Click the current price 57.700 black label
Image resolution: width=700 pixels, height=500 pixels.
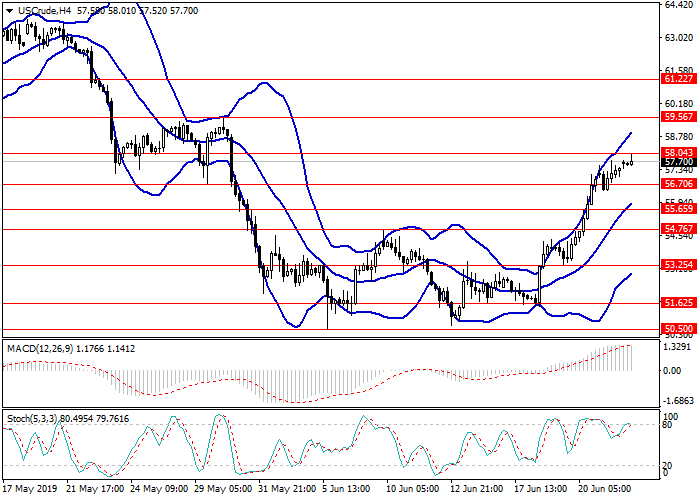(678, 162)
